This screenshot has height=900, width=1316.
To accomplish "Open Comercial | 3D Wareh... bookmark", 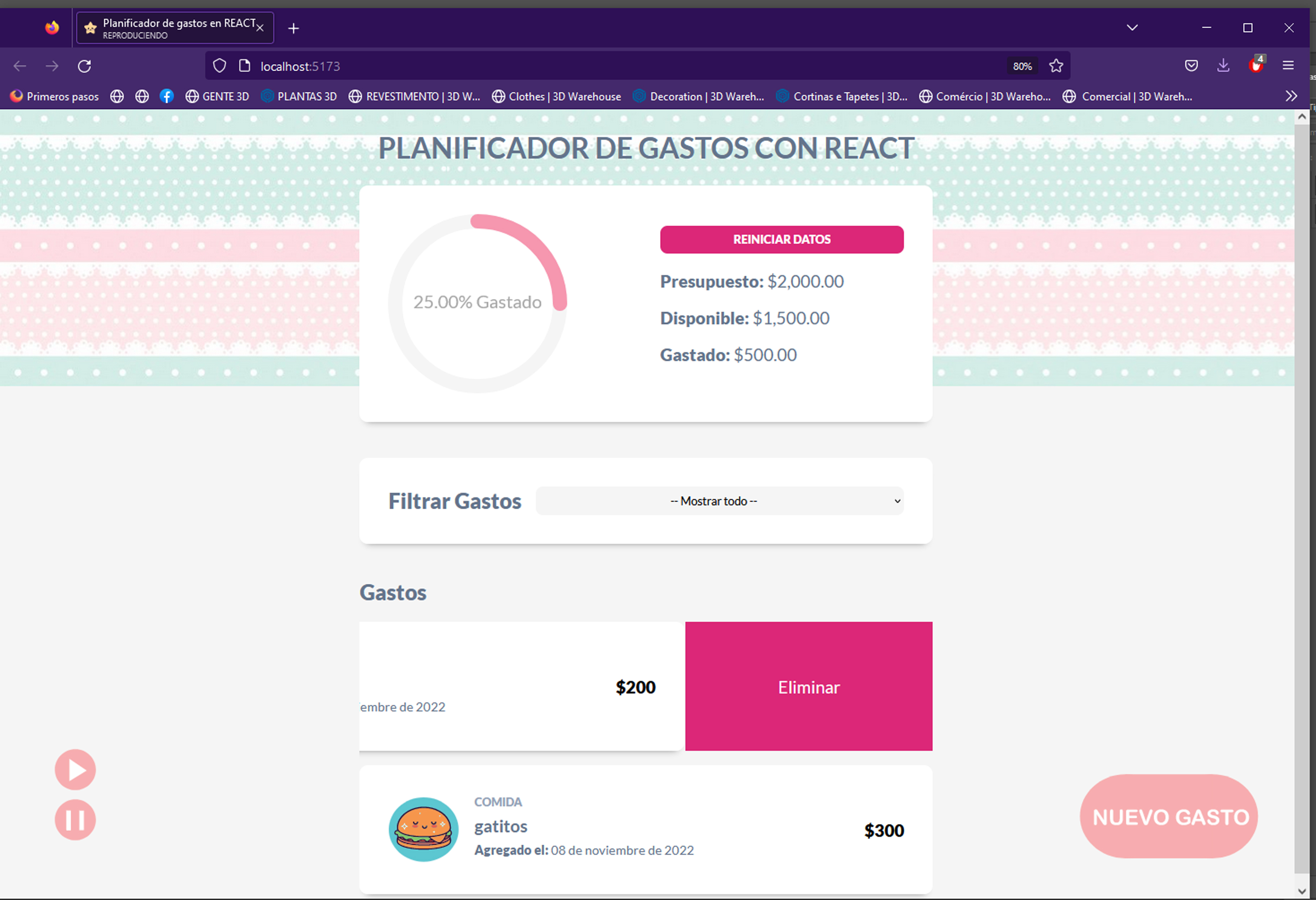I will [1128, 97].
